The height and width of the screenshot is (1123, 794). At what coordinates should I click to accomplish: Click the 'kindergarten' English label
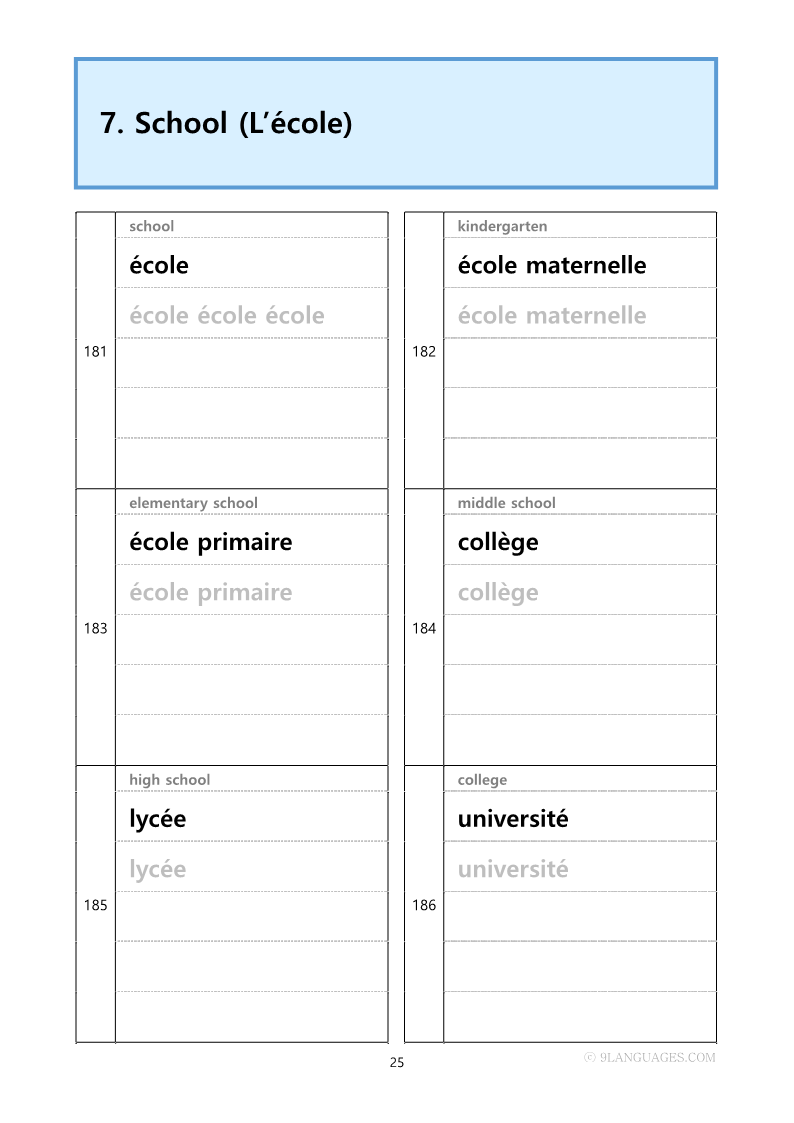click(x=502, y=226)
